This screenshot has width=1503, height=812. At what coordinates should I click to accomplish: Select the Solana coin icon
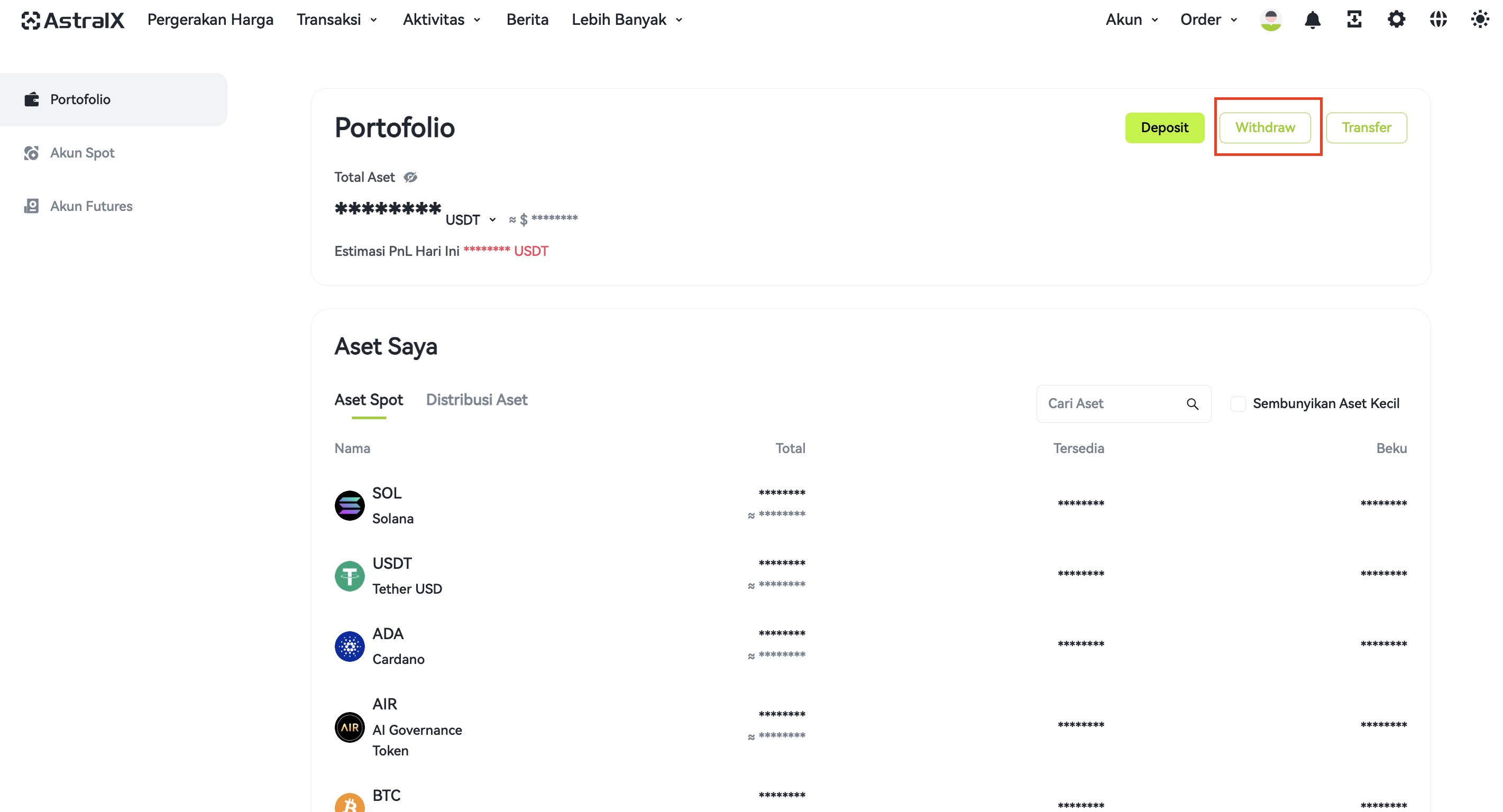[350, 506]
